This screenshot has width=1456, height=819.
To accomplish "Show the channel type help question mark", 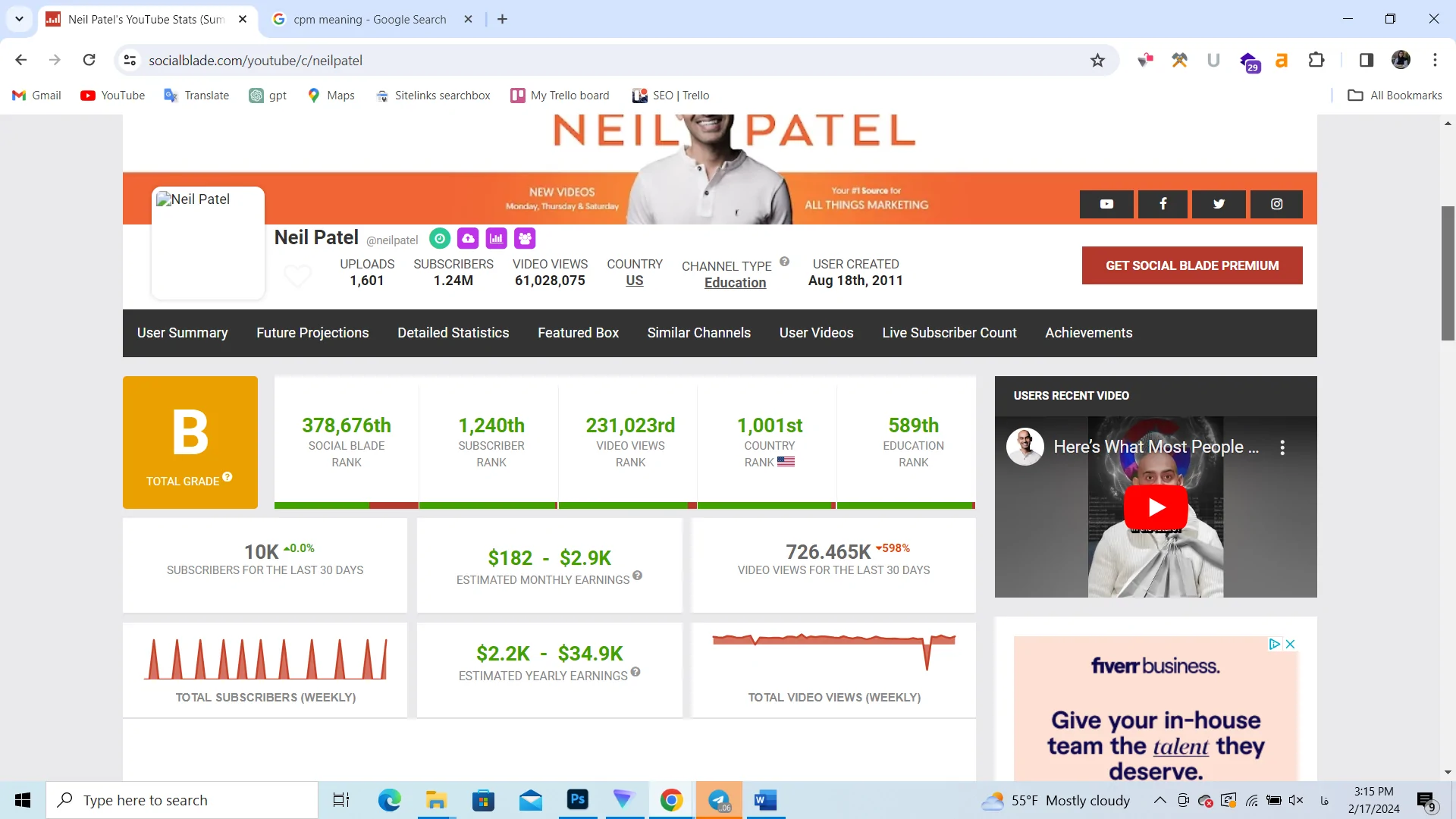I will coord(784,262).
